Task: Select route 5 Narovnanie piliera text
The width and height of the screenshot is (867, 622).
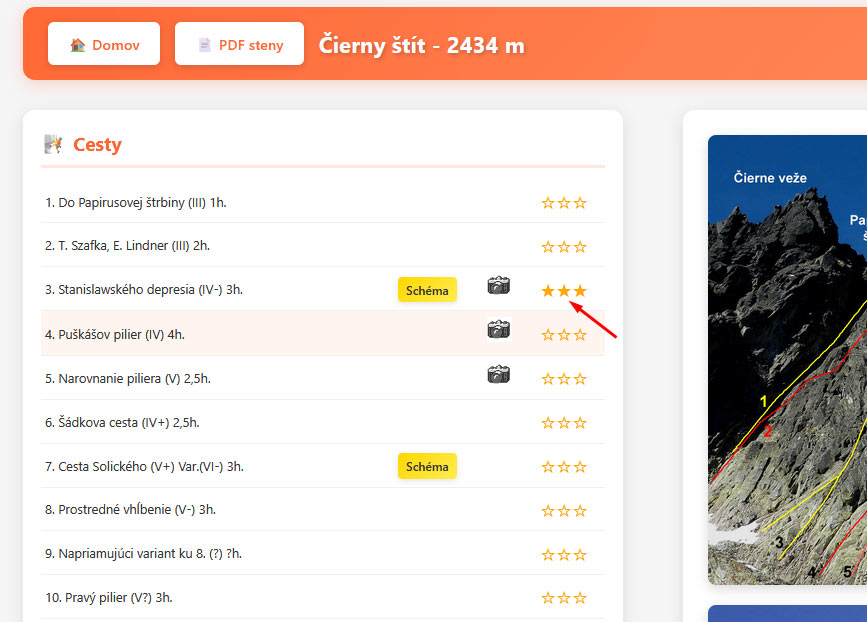Action: click(127, 378)
